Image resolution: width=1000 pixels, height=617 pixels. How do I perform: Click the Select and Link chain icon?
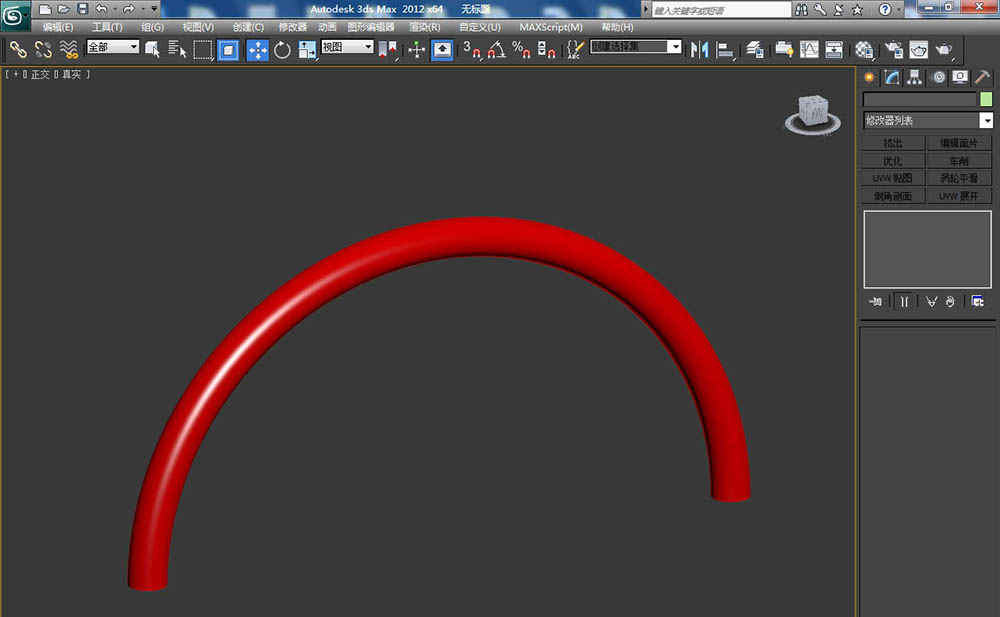coord(18,49)
